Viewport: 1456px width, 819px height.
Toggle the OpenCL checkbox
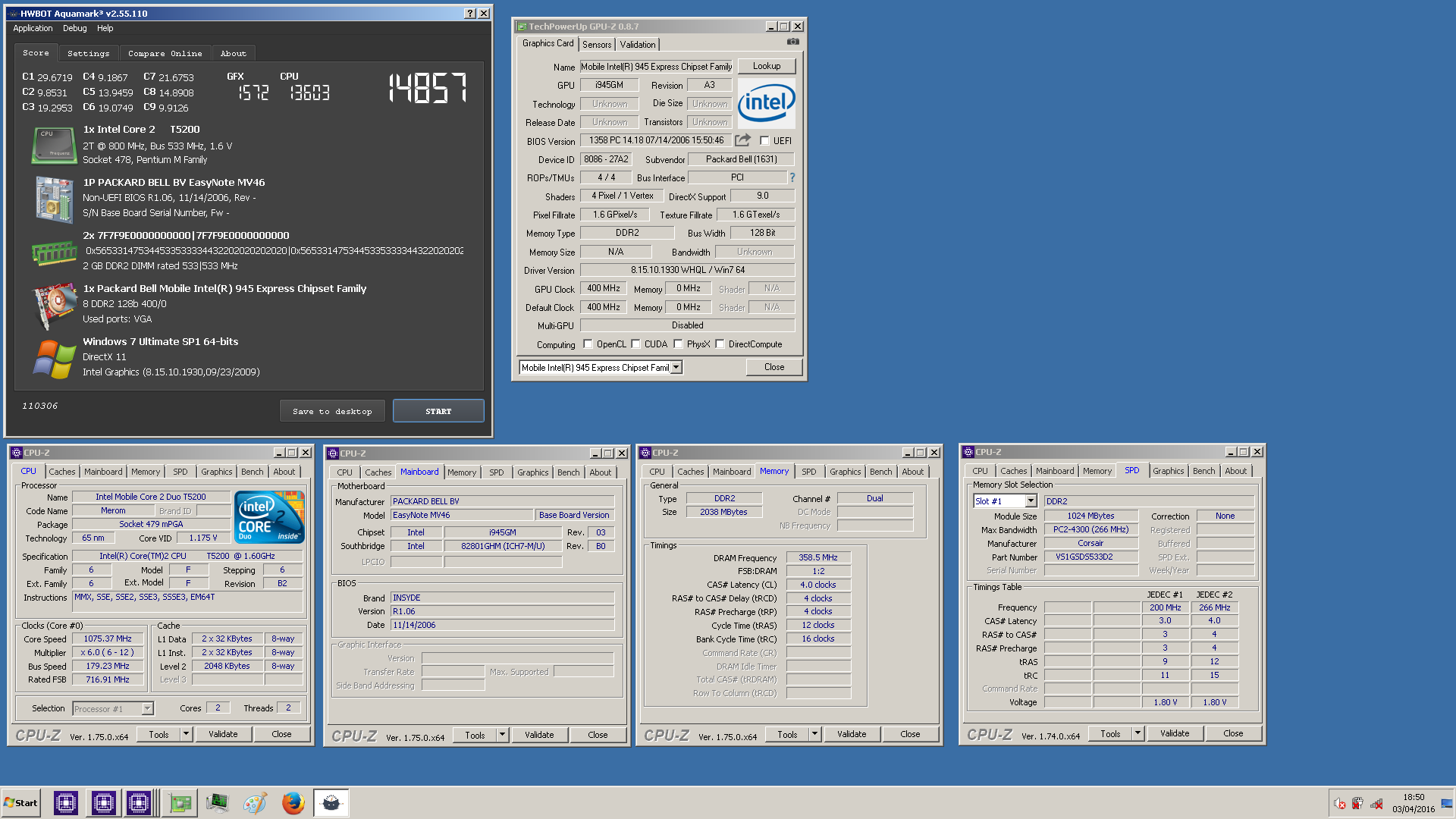588,344
